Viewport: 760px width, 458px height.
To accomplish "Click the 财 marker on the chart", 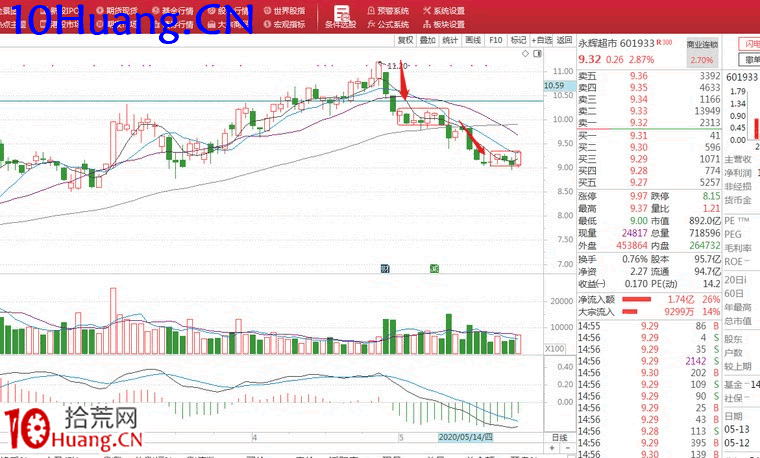I will click(x=385, y=268).
